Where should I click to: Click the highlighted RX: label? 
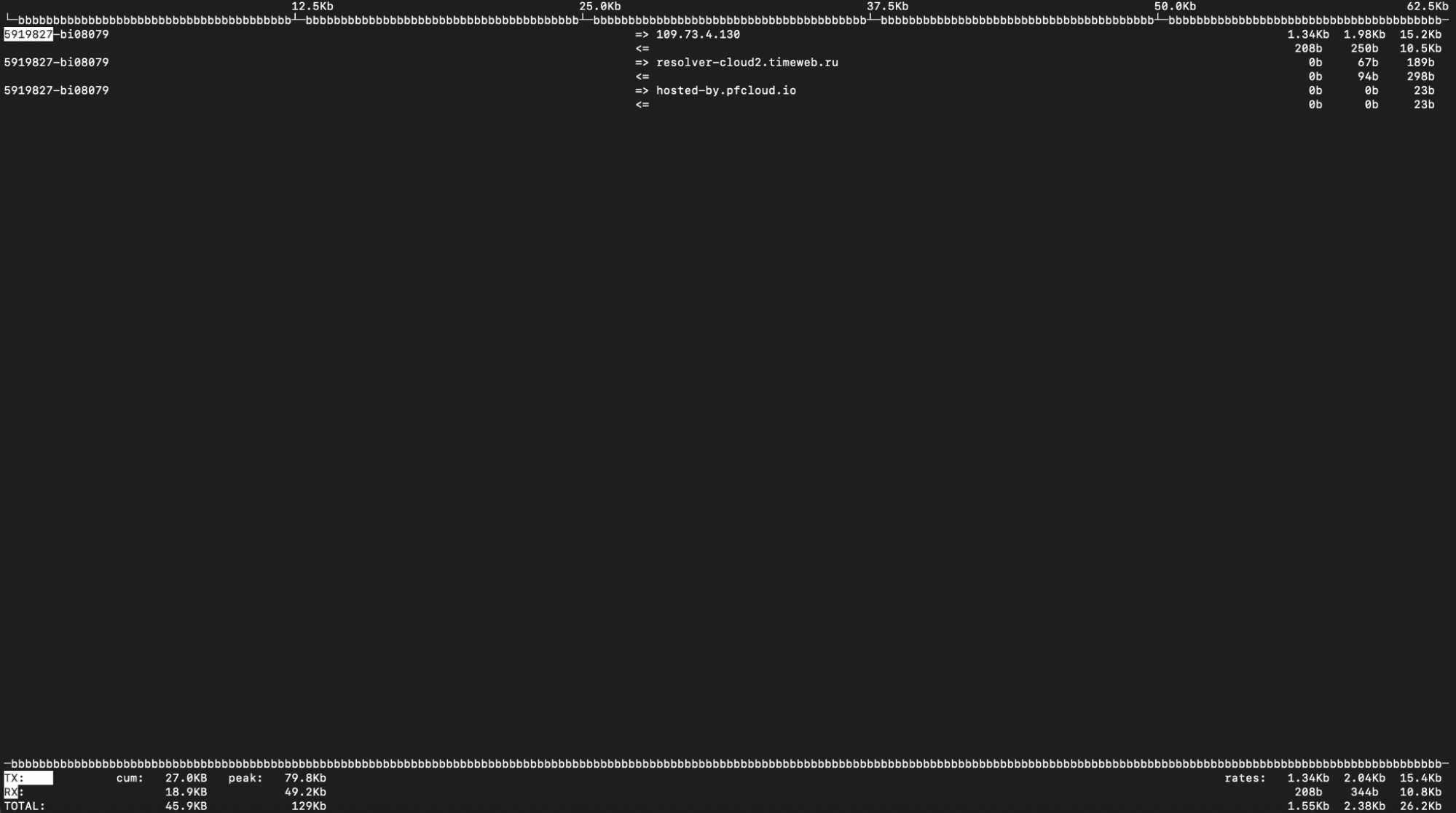13,792
